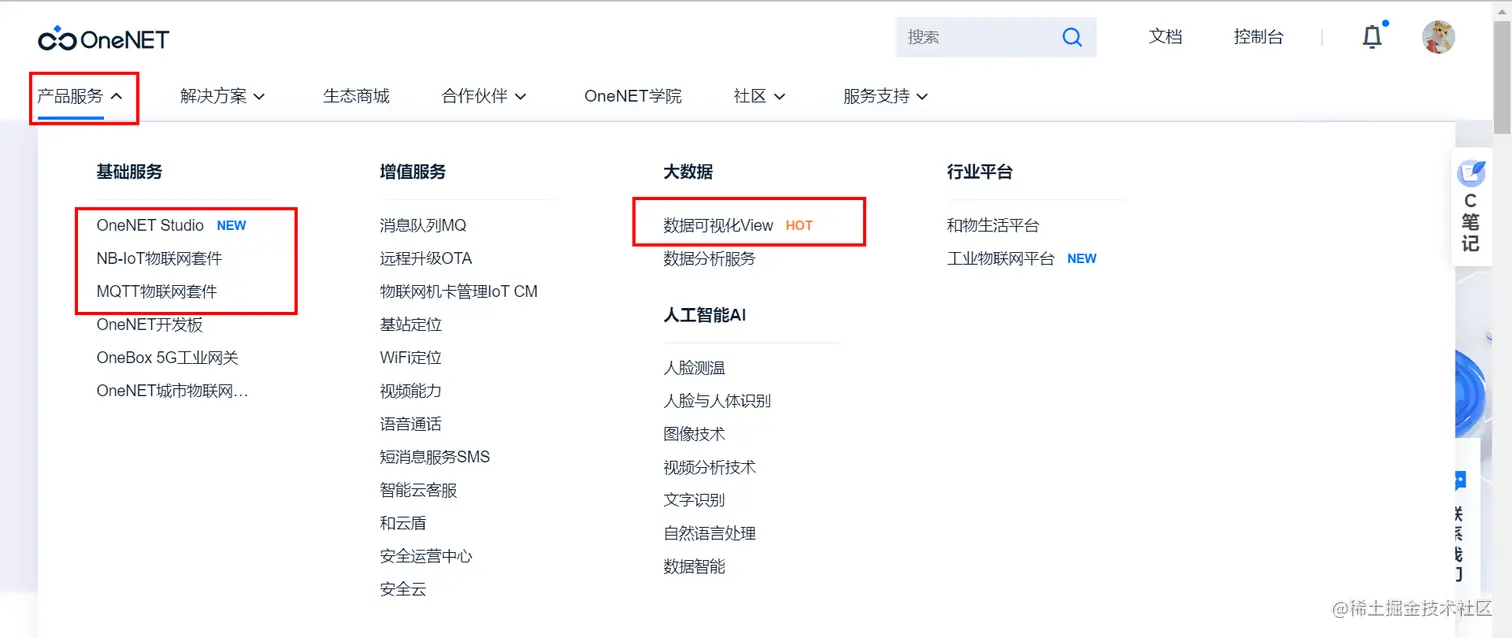
Task: Open OneNET学院 menu item
Action: 633,96
